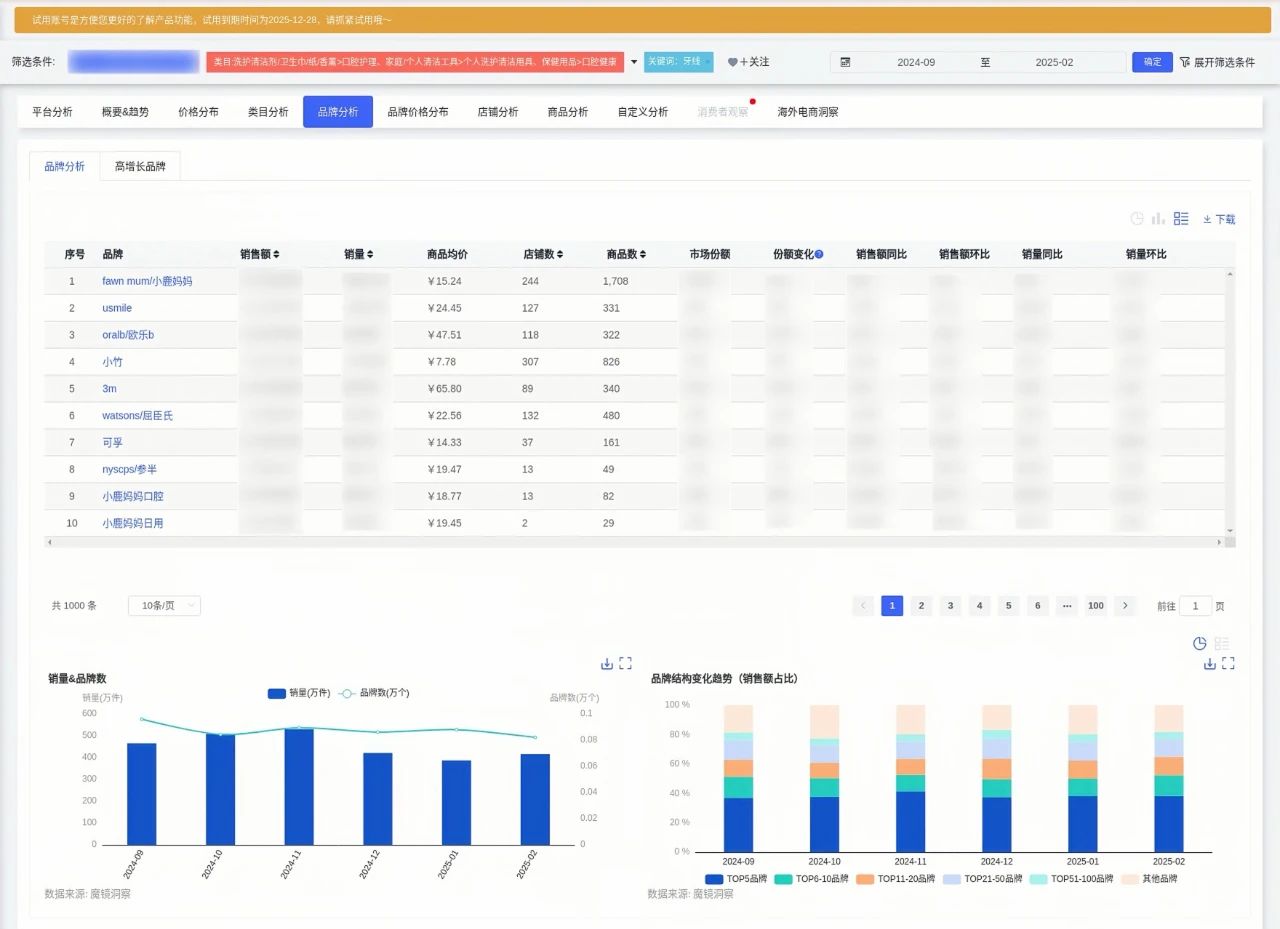Open the 自定义分析 tab
The image size is (1280, 929).
coord(643,112)
